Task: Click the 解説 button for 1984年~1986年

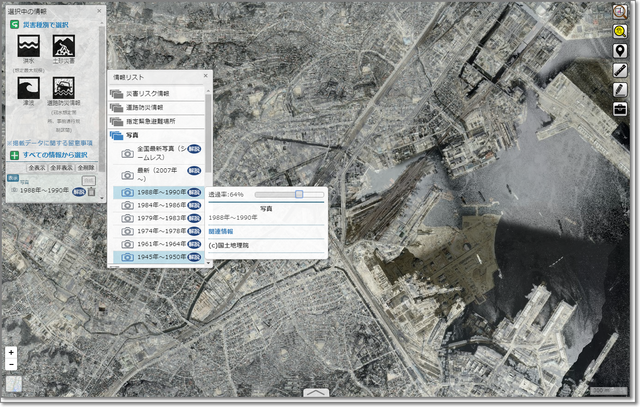Action: click(194, 205)
